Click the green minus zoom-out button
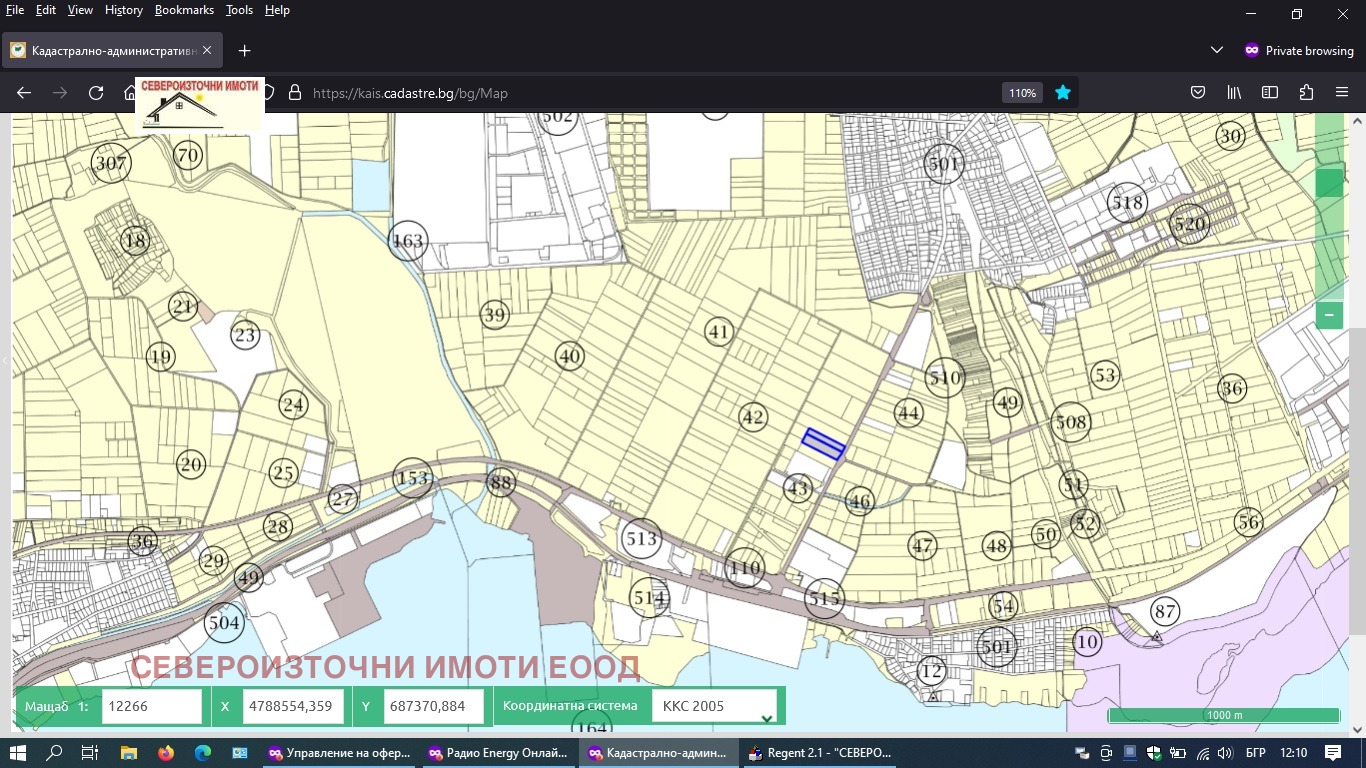 (x=1329, y=315)
